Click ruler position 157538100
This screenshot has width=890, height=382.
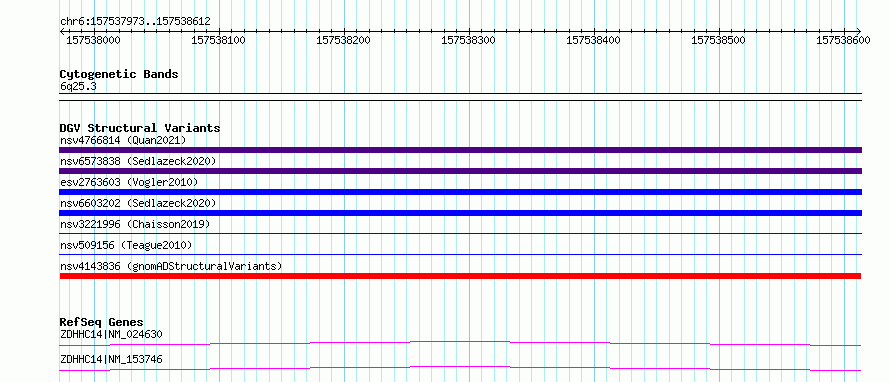[219, 40]
